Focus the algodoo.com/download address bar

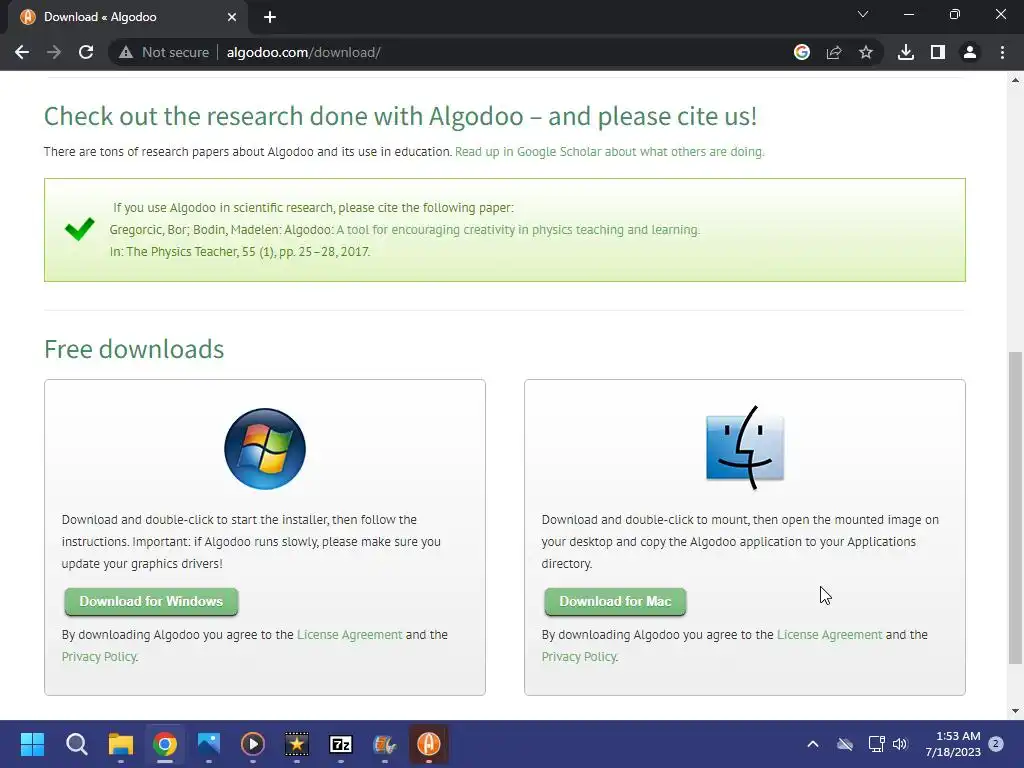[304, 52]
